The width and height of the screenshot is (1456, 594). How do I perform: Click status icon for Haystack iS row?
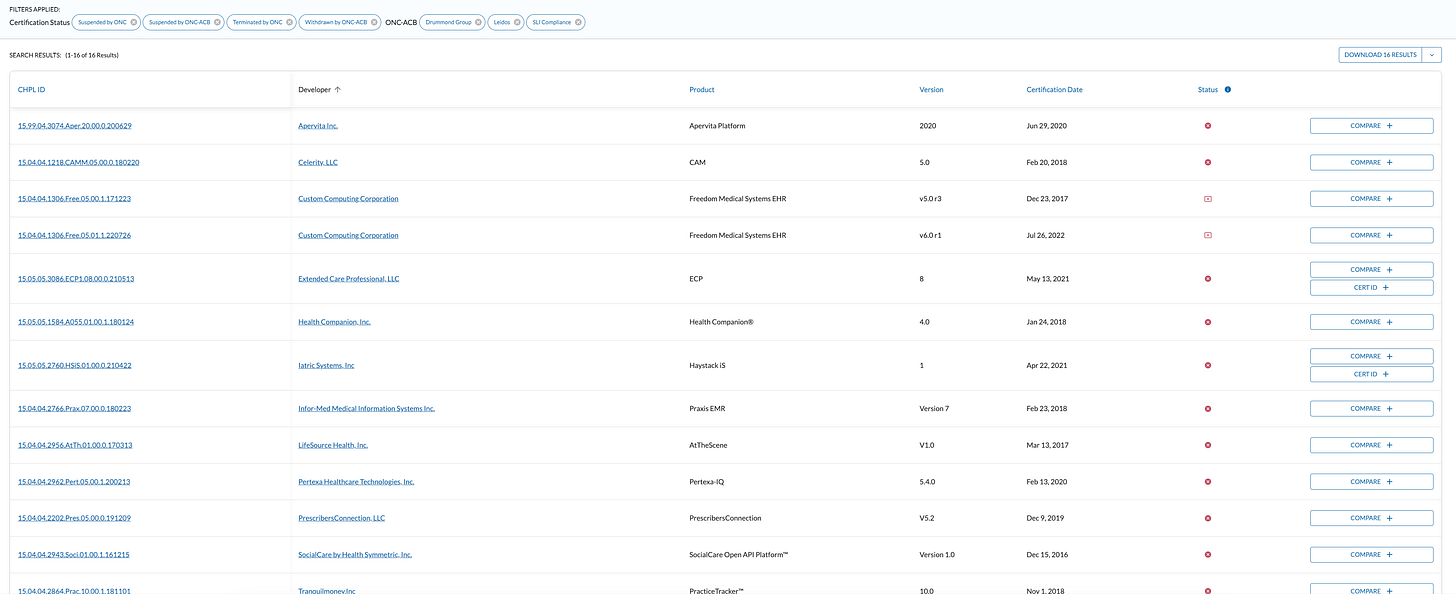point(1208,366)
